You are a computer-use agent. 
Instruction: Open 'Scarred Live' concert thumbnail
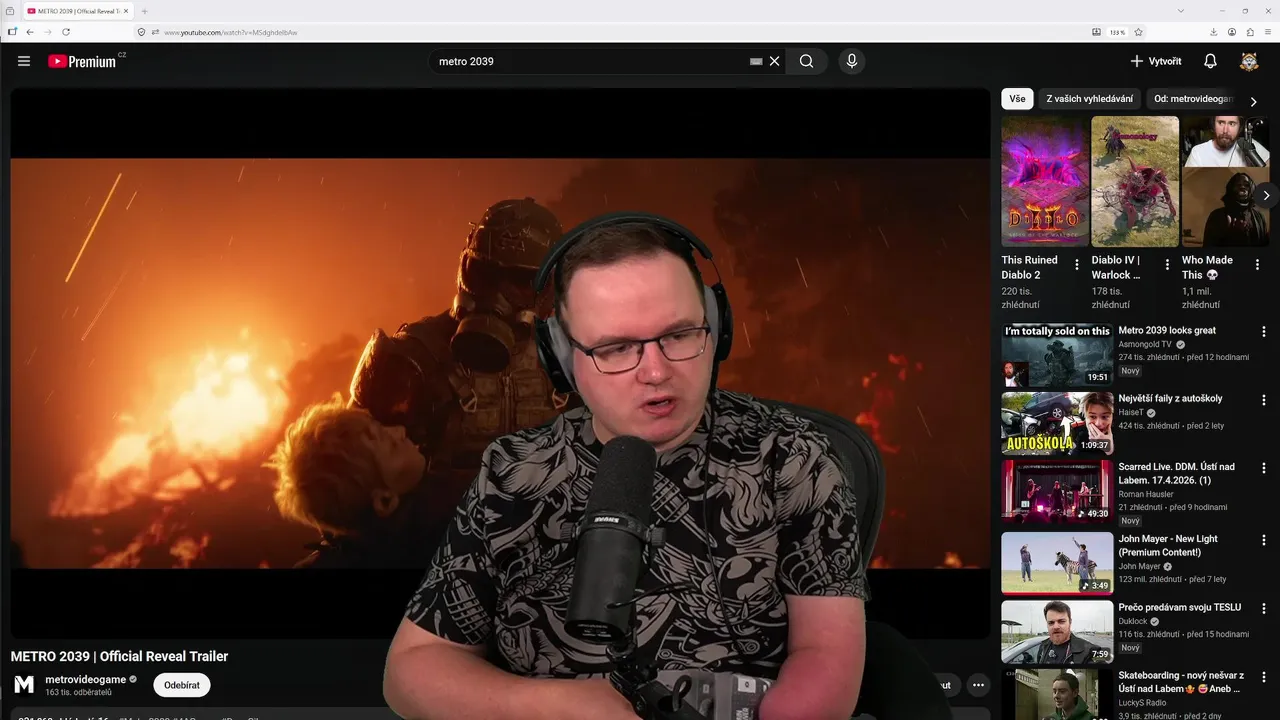pyautogui.click(x=1057, y=491)
